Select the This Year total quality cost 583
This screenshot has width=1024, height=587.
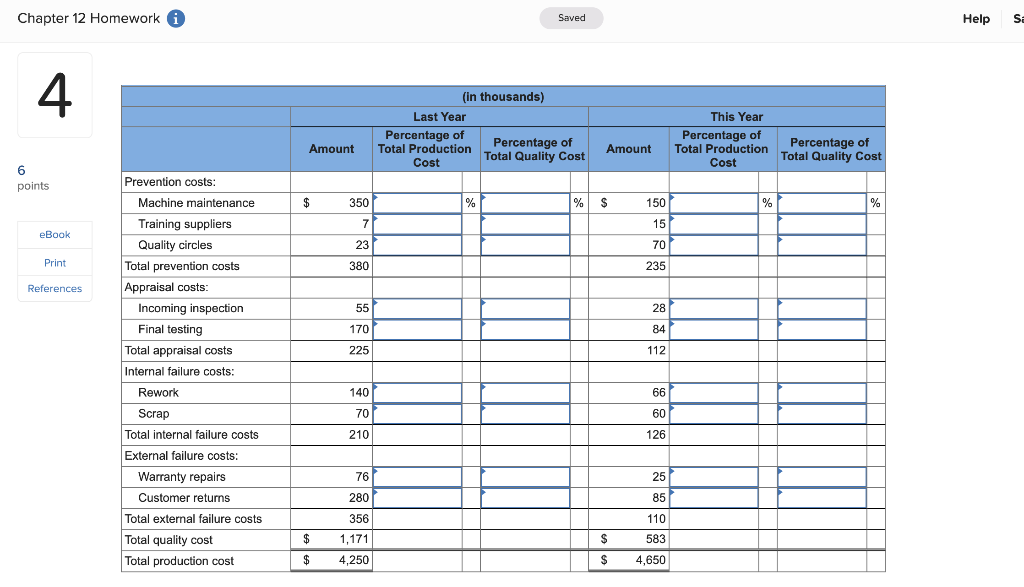tap(656, 539)
